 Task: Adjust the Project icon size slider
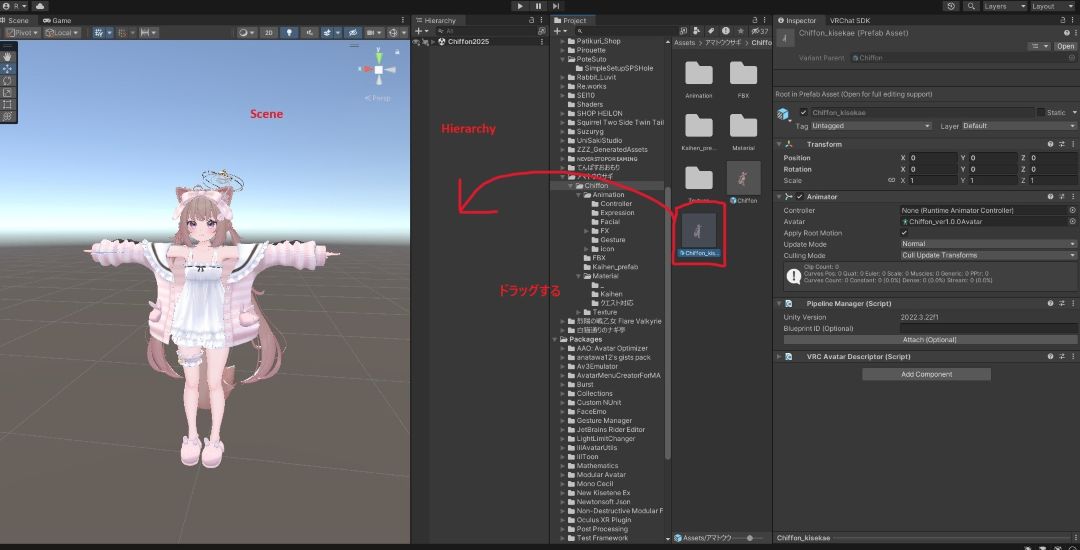pyautogui.click(x=749, y=538)
